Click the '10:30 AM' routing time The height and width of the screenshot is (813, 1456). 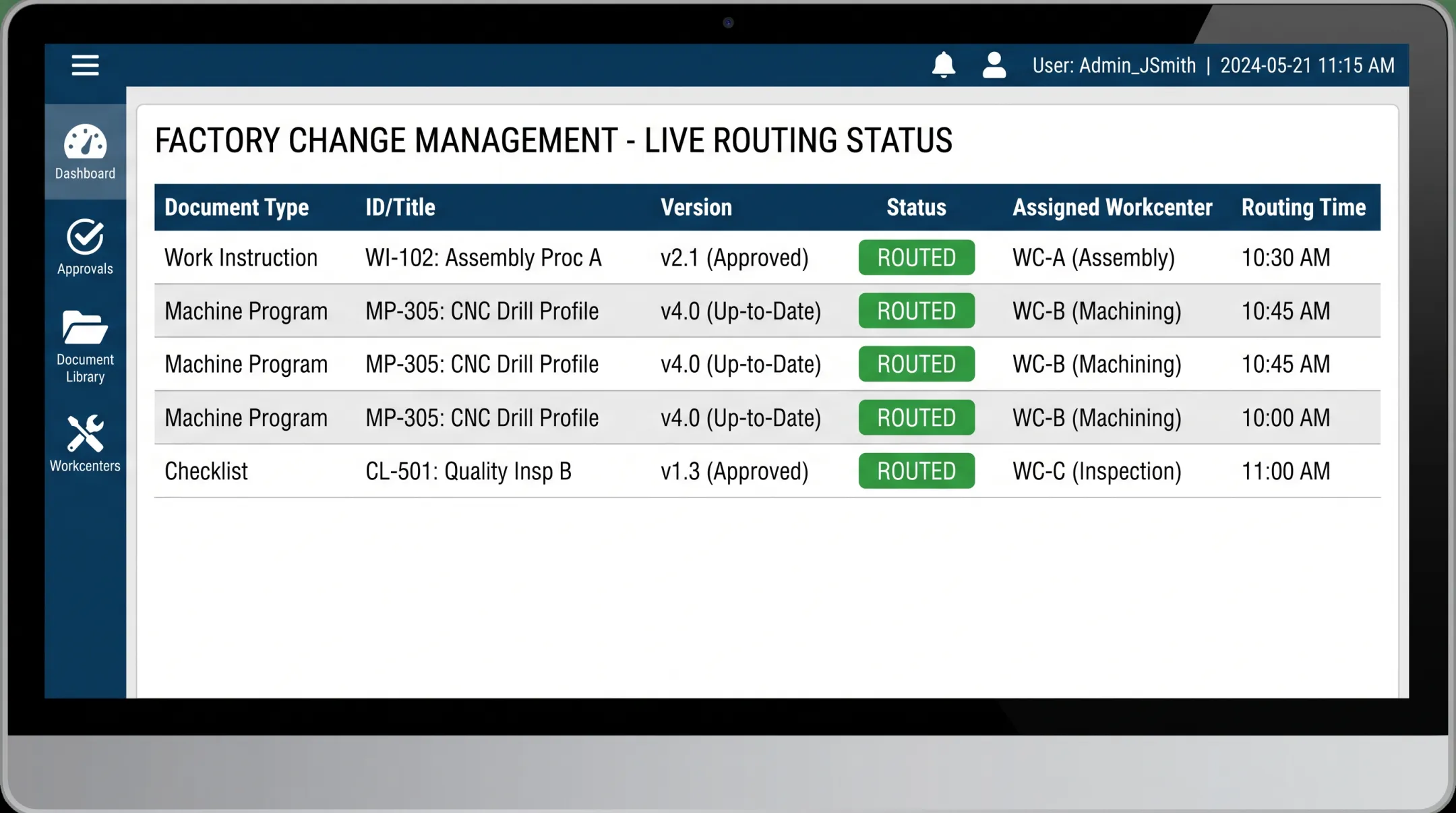(x=1285, y=258)
